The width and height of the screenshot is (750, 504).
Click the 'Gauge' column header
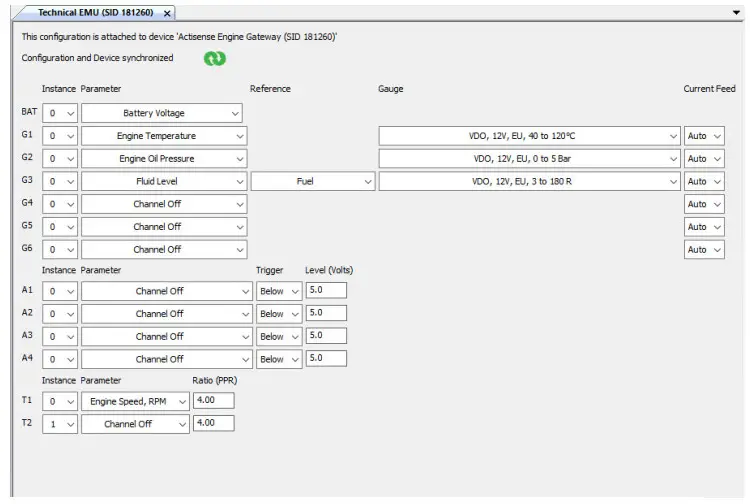coord(391,88)
